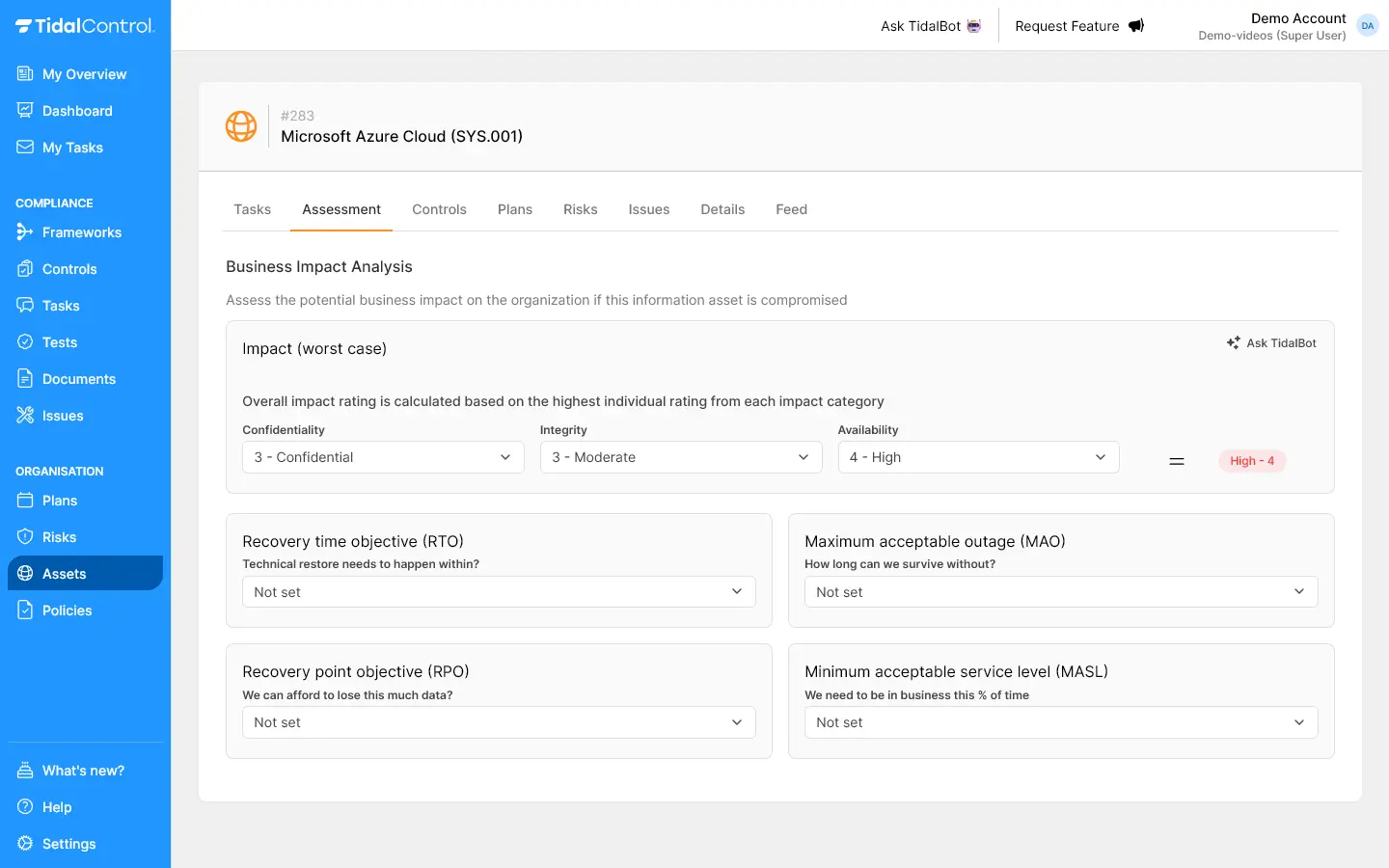Open the DA user avatar
Image resolution: width=1389 pixels, height=868 pixels.
pyautogui.click(x=1367, y=26)
